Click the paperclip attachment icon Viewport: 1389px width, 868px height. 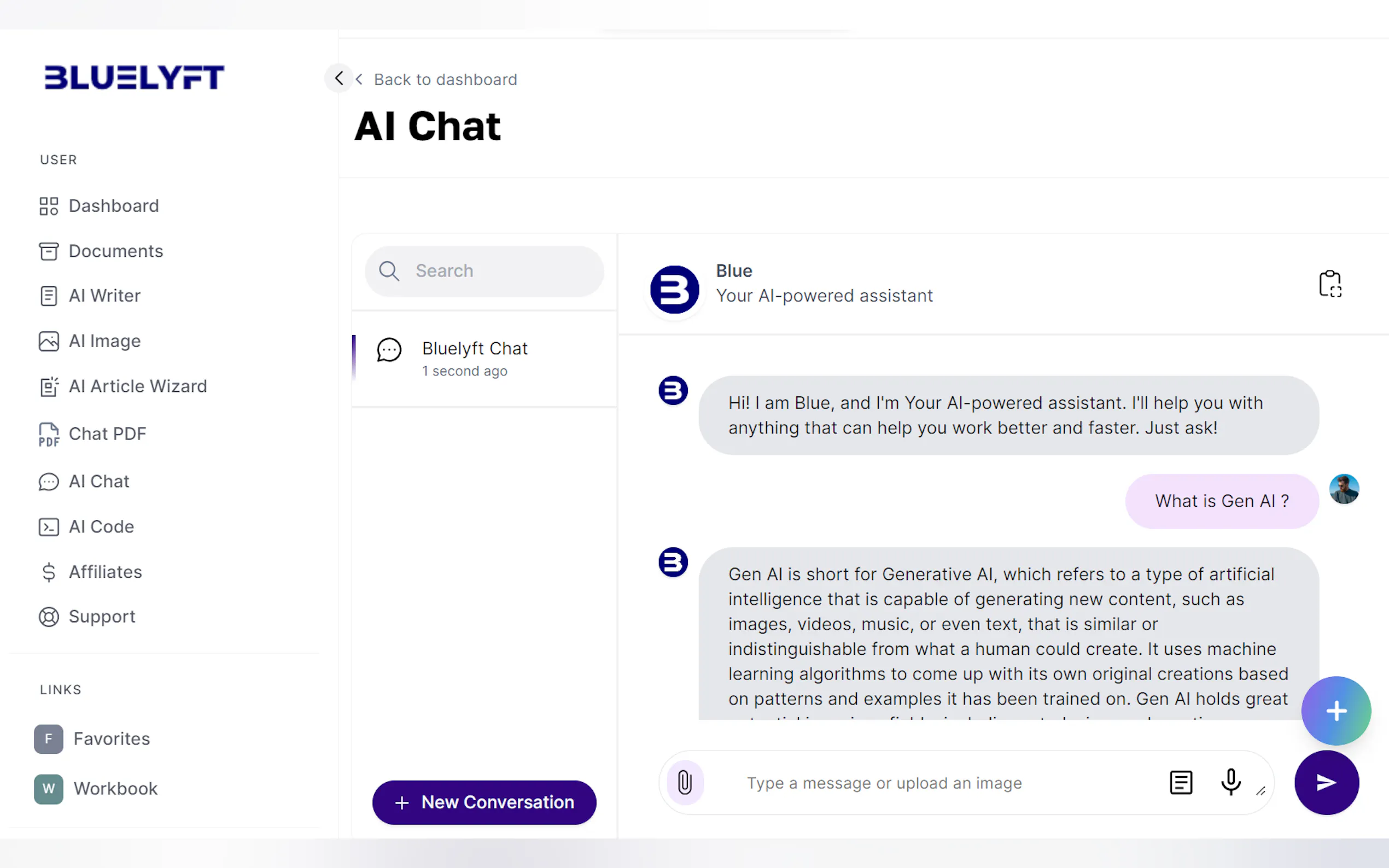point(685,783)
